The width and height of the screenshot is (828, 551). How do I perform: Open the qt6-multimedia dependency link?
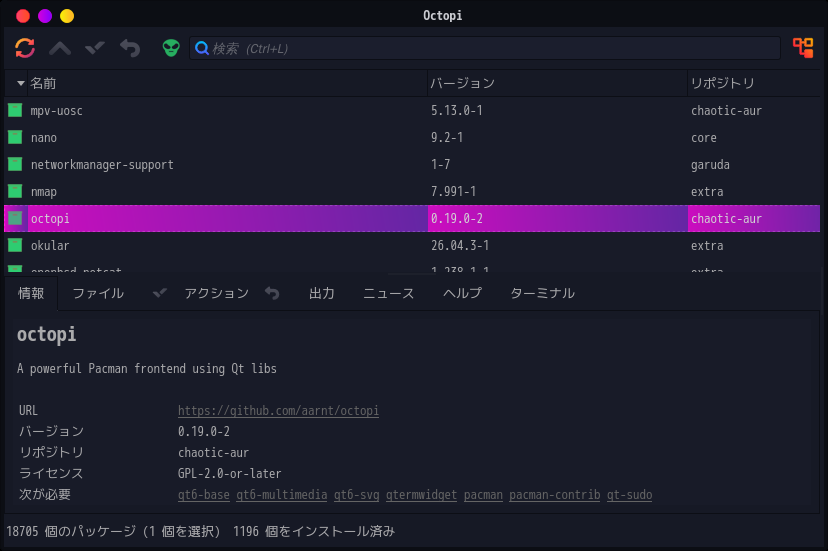[281, 495]
